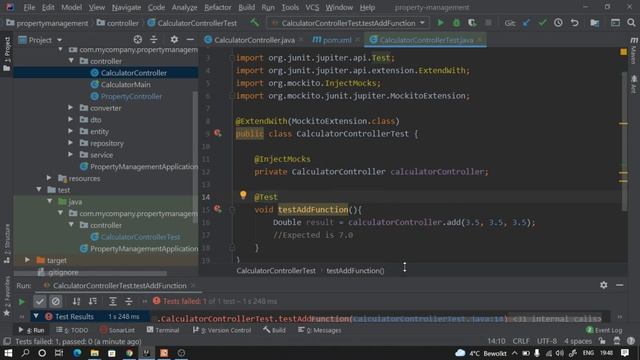
Task: Open the Maven side tool window
Action: [633, 51]
